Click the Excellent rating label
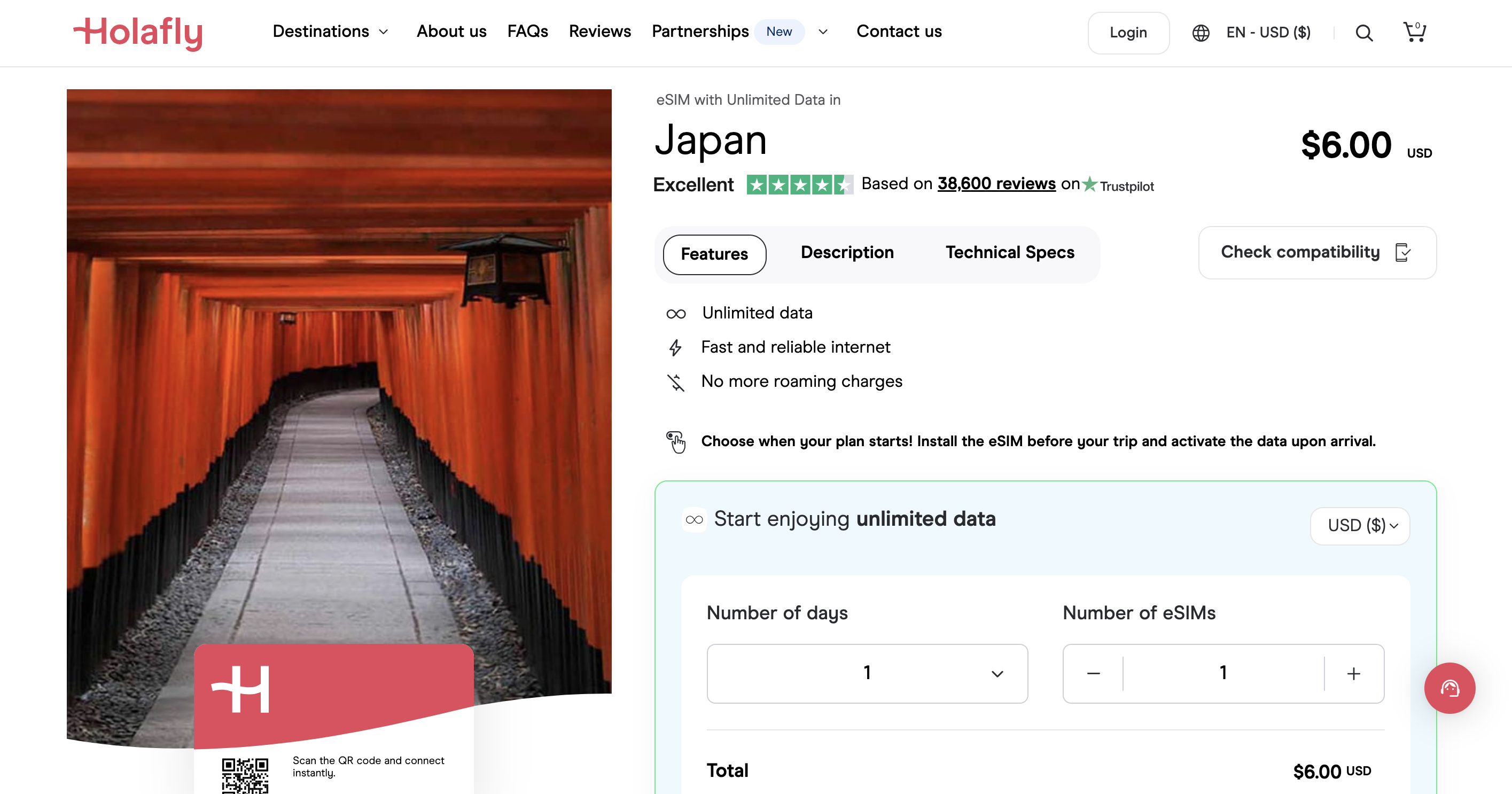 point(693,185)
